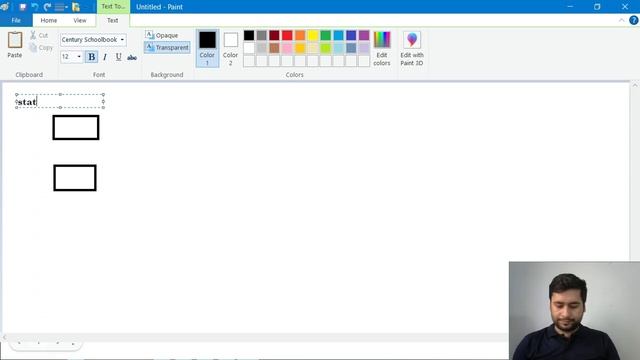Pick the dark gray color swatch

coord(262,36)
